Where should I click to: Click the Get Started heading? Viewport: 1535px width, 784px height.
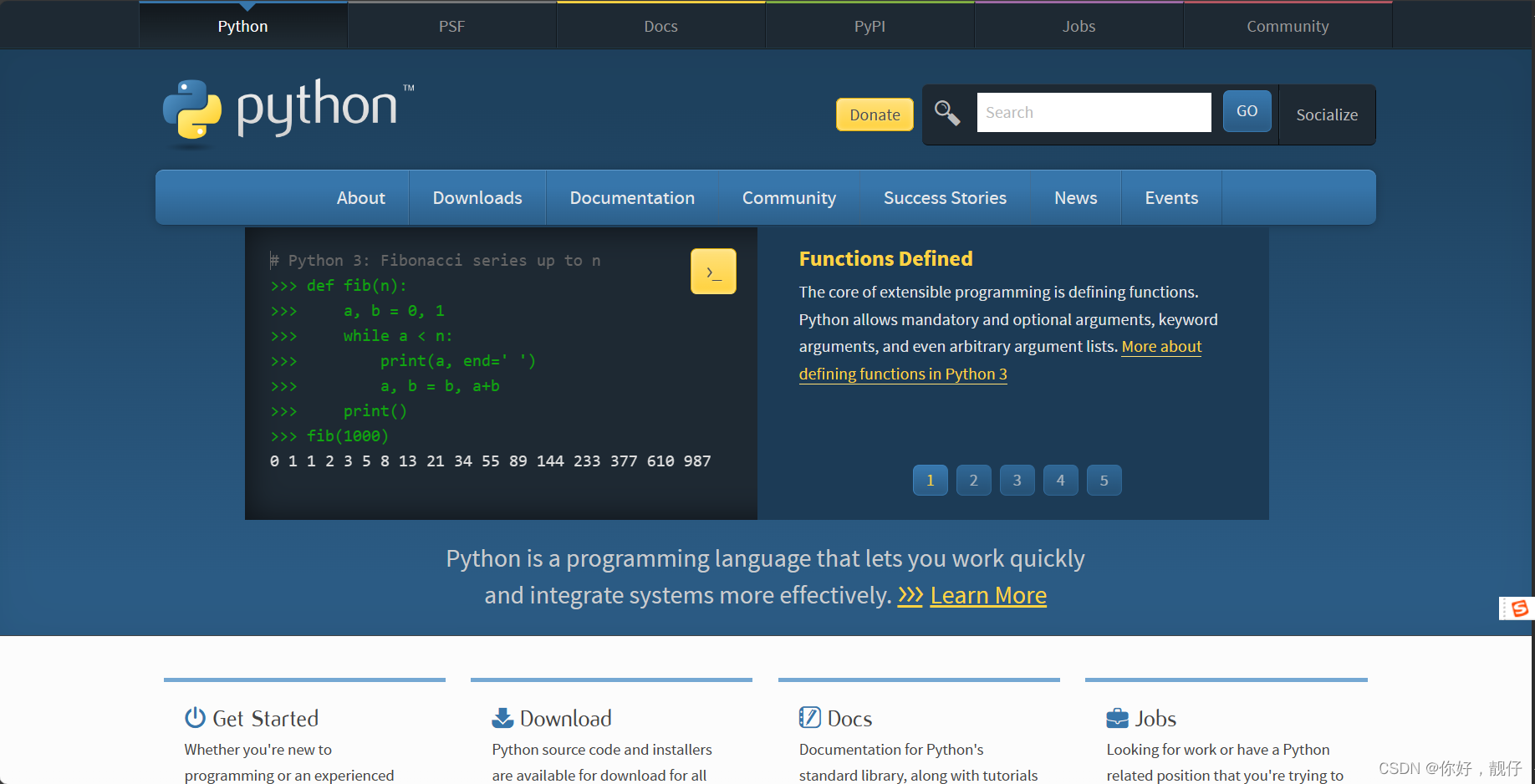tap(266, 718)
